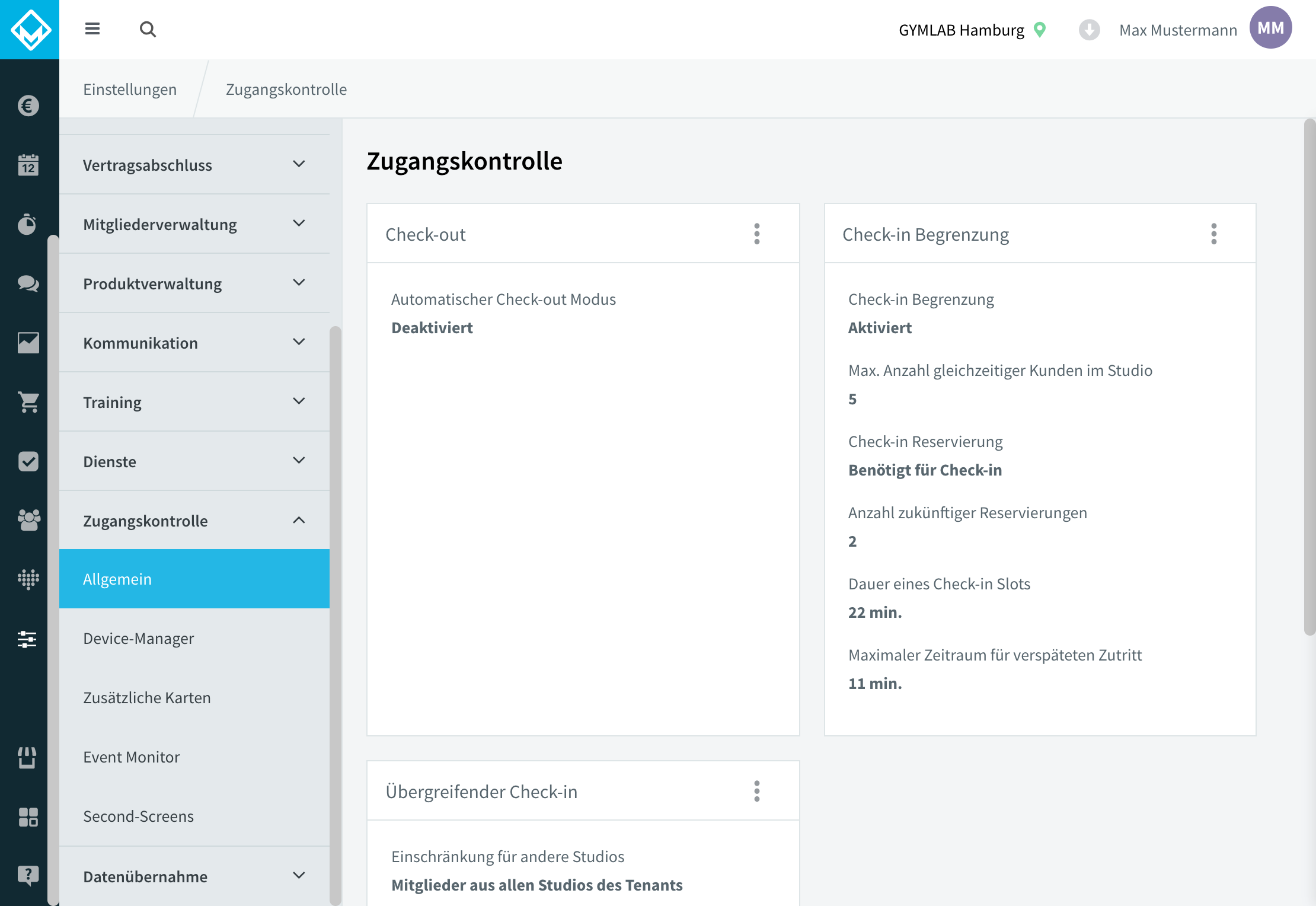Click Max. Anzahl gleichzeitiger Kunden label
This screenshot has width=1316, height=906.
click(1000, 370)
